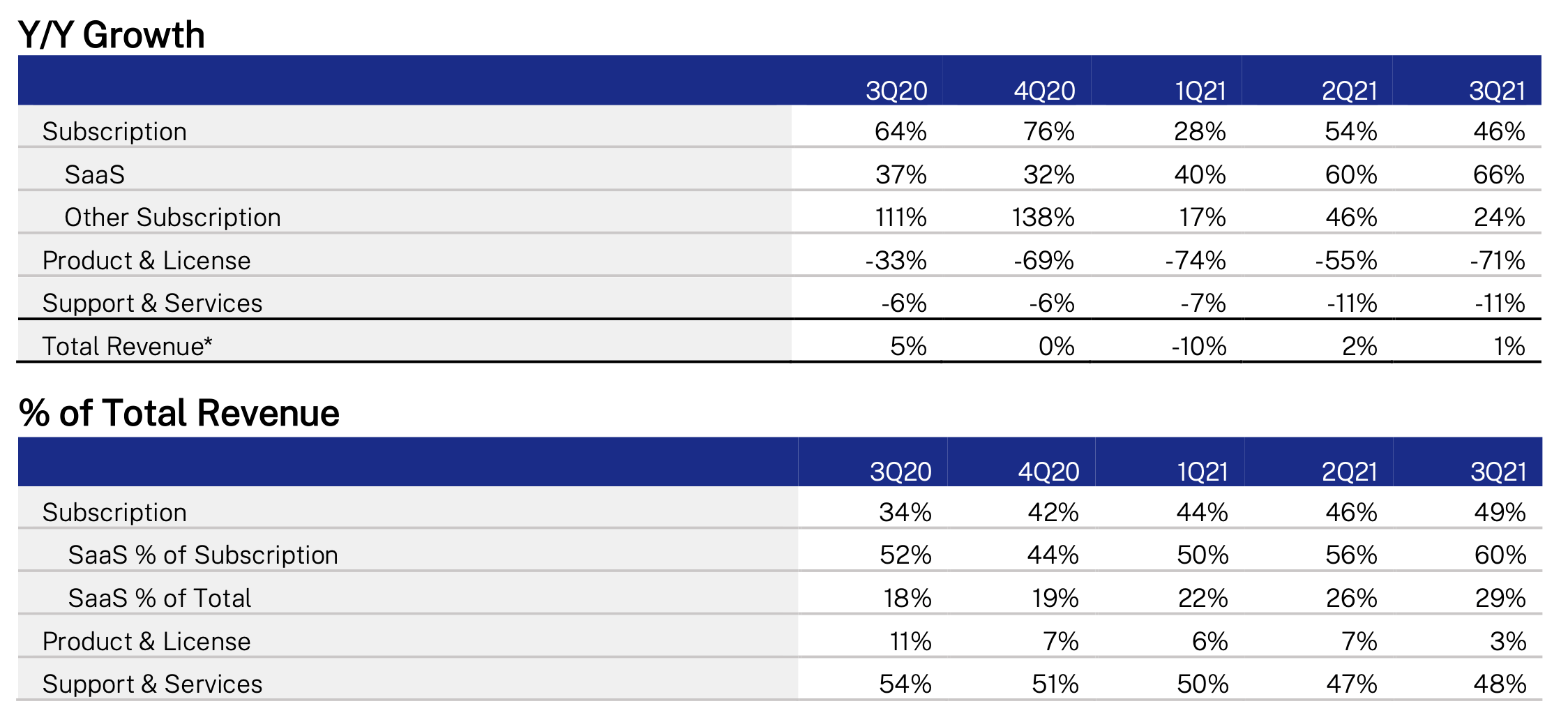
Task: Select the 3% Product & License share cell
Action: (1507, 641)
